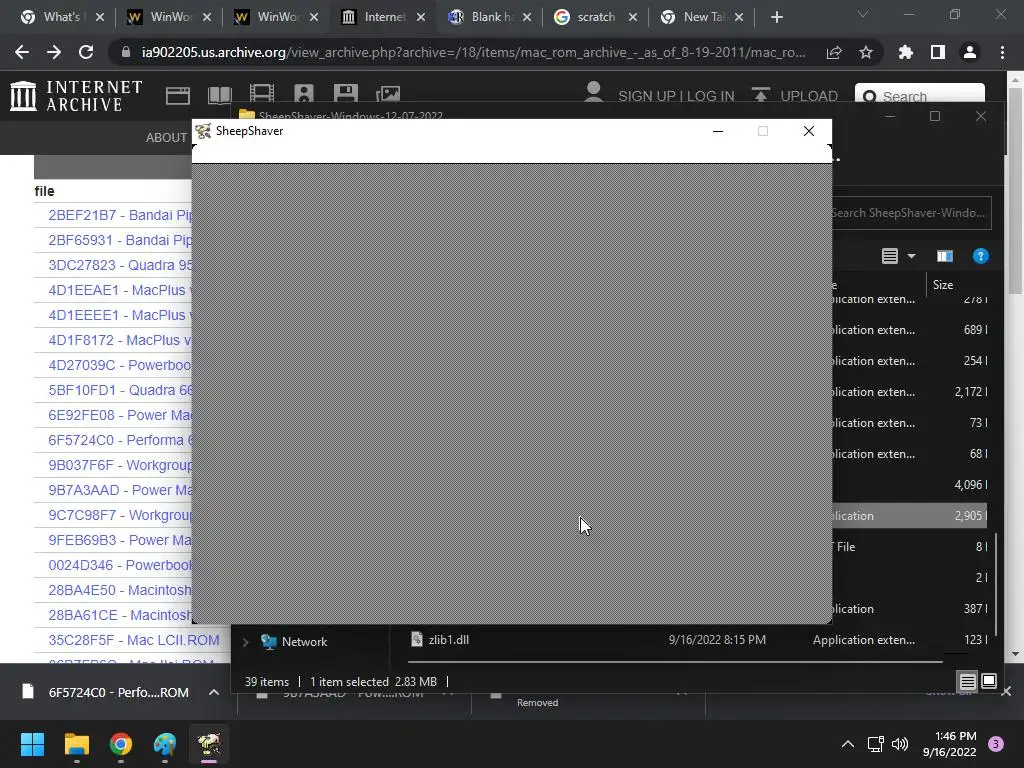This screenshot has width=1024, height=768.
Task: Open the 6F5724C0 Performa ROM link
Action: tap(120, 440)
